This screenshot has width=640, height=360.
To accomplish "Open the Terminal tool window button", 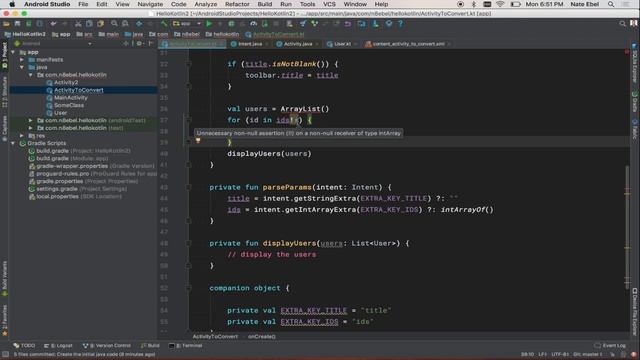I will point(186,346).
